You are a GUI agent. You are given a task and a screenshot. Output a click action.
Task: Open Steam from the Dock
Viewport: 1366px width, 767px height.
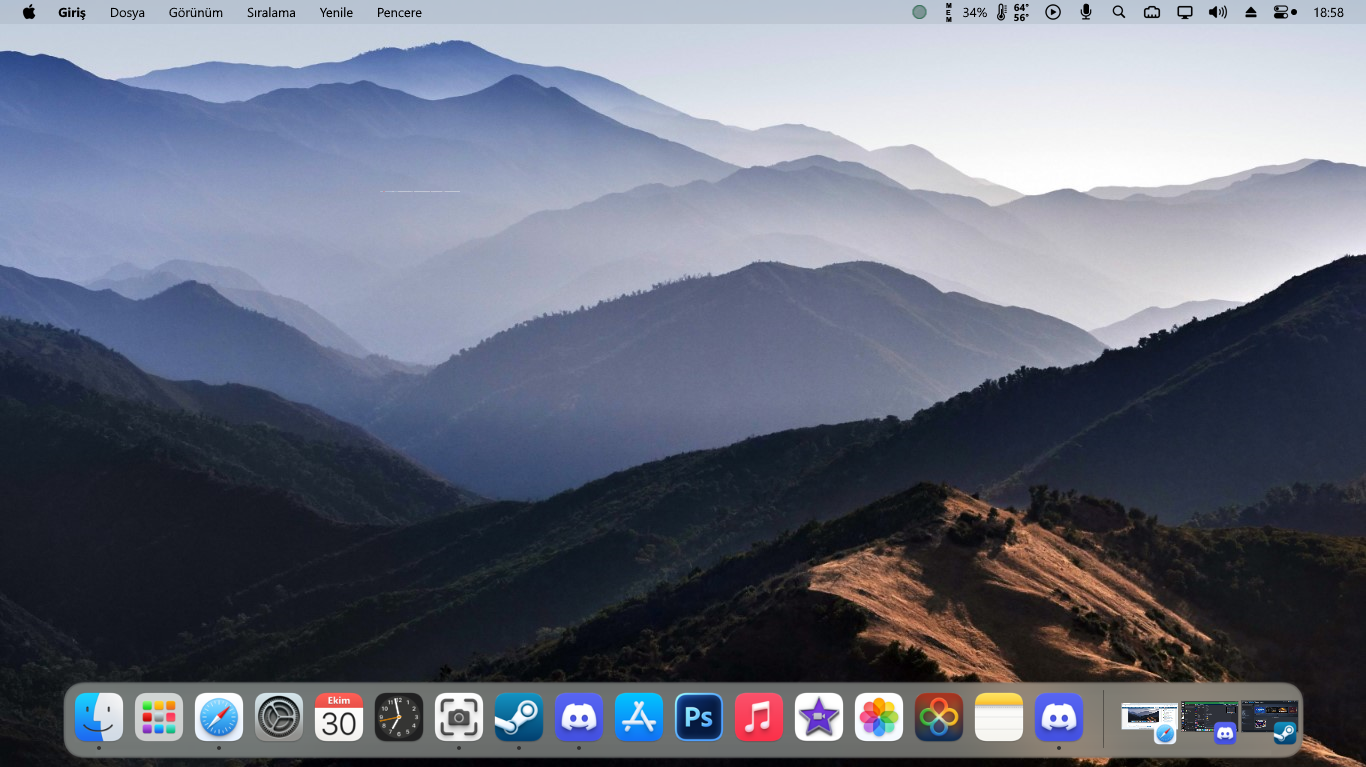point(518,717)
